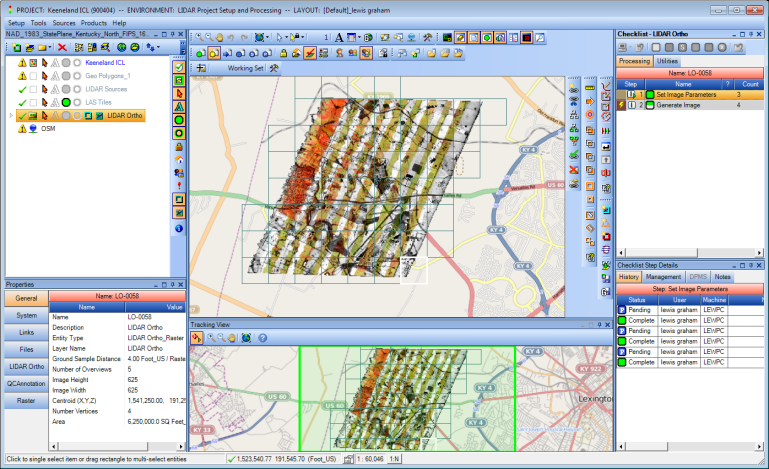Screen dimensions: 769x469
Task: Click the globe zoom-extent icon in Tracking View
Action: (x=247, y=338)
